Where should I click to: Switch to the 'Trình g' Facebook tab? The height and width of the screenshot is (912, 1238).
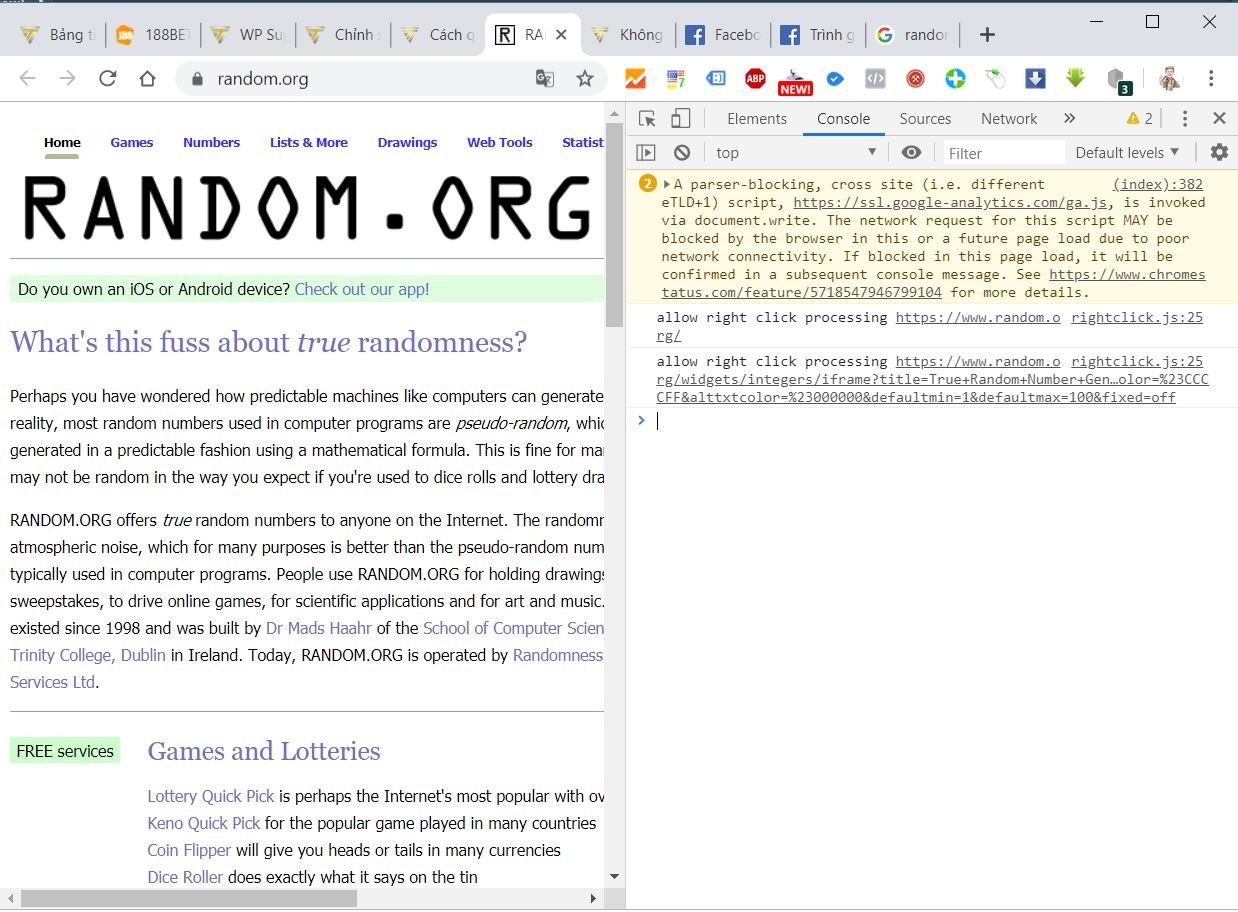[x=819, y=35]
